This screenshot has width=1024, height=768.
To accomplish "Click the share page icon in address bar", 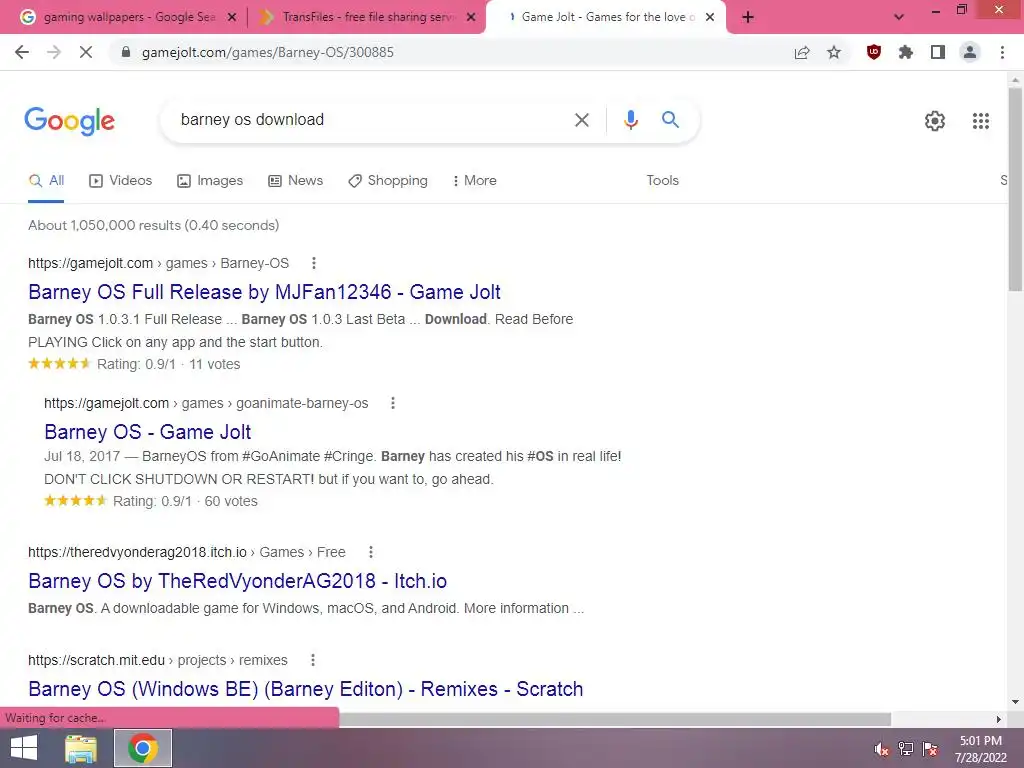I will [x=802, y=52].
